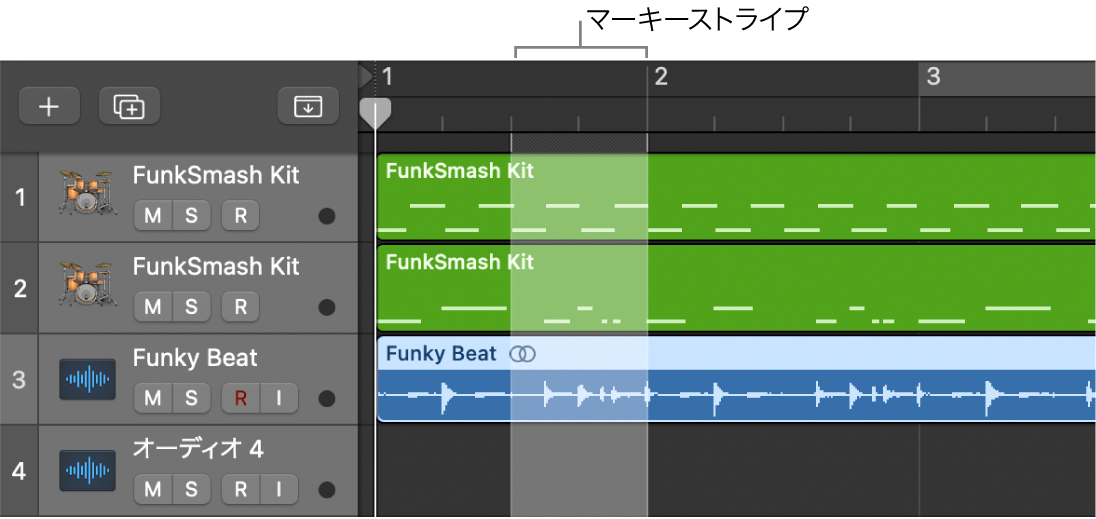Solo track 1 FunkSmash Kit

[x=191, y=216]
